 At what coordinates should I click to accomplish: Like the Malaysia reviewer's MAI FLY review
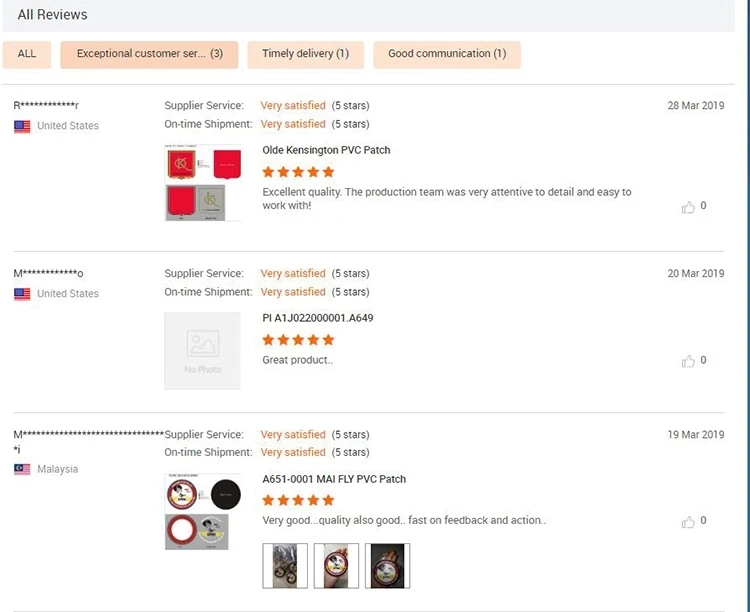688,522
